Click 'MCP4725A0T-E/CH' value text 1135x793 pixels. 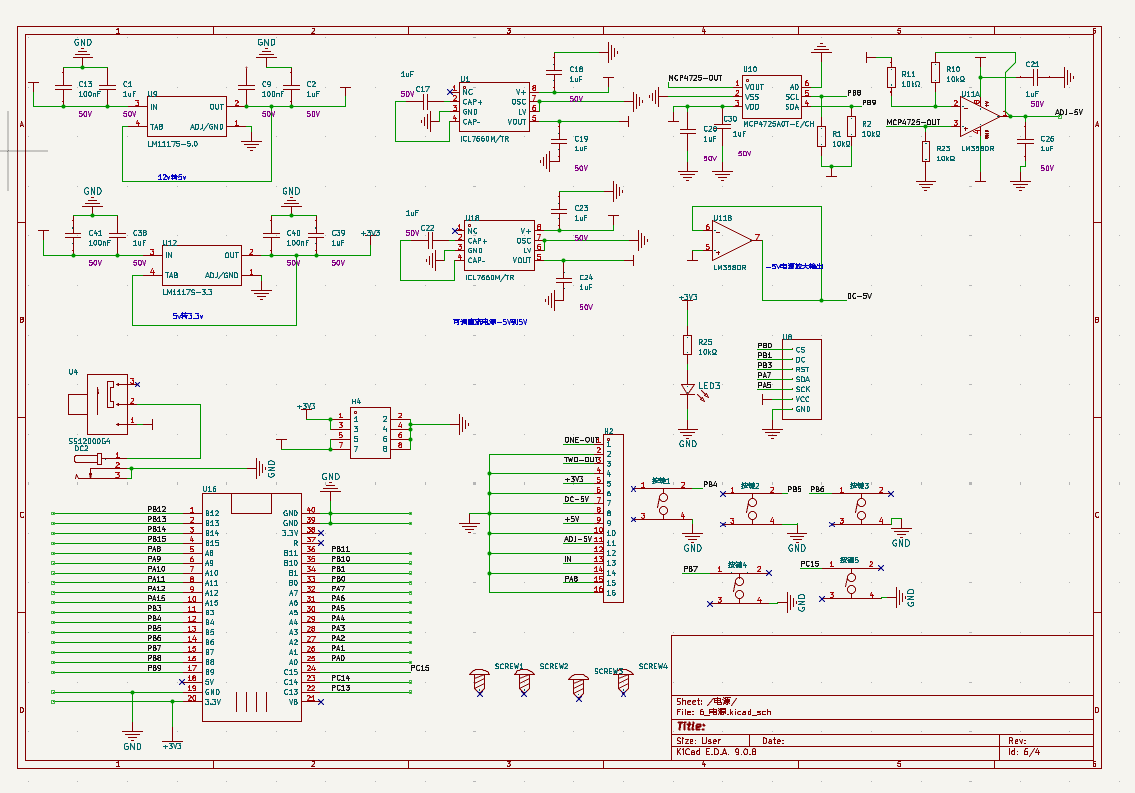click(779, 124)
